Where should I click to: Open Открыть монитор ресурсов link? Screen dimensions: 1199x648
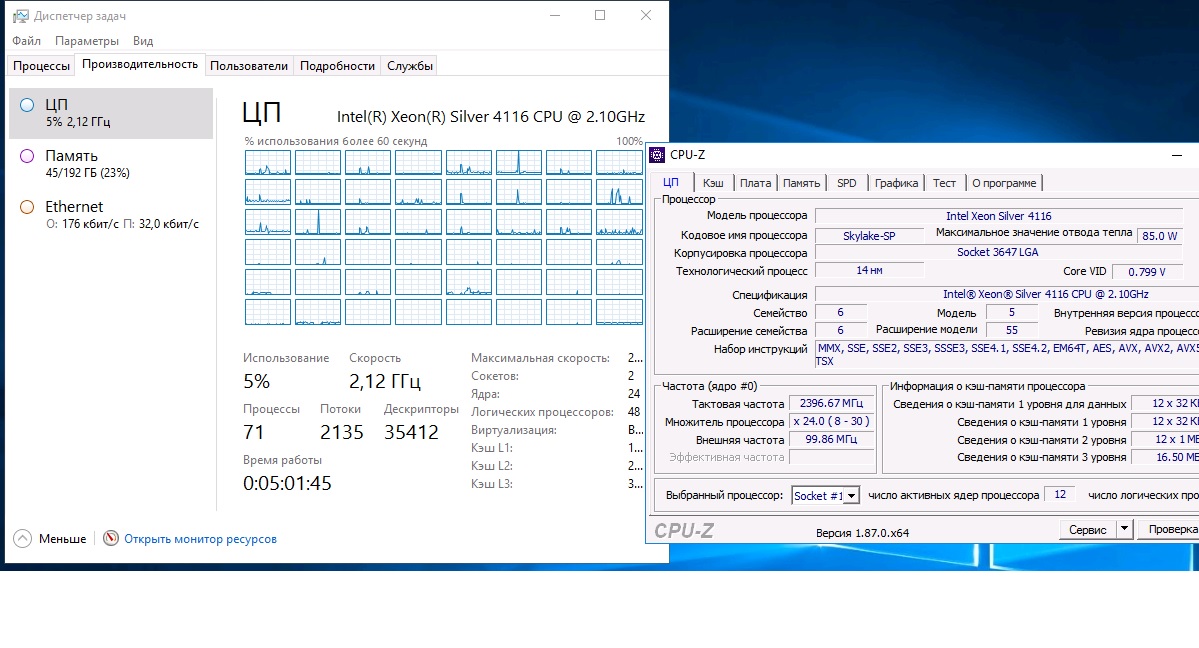(200, 539)
